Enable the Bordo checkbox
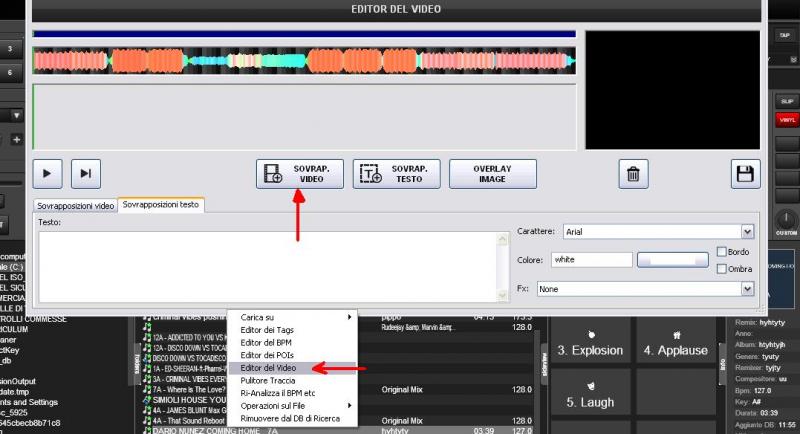 click(721, 251)
